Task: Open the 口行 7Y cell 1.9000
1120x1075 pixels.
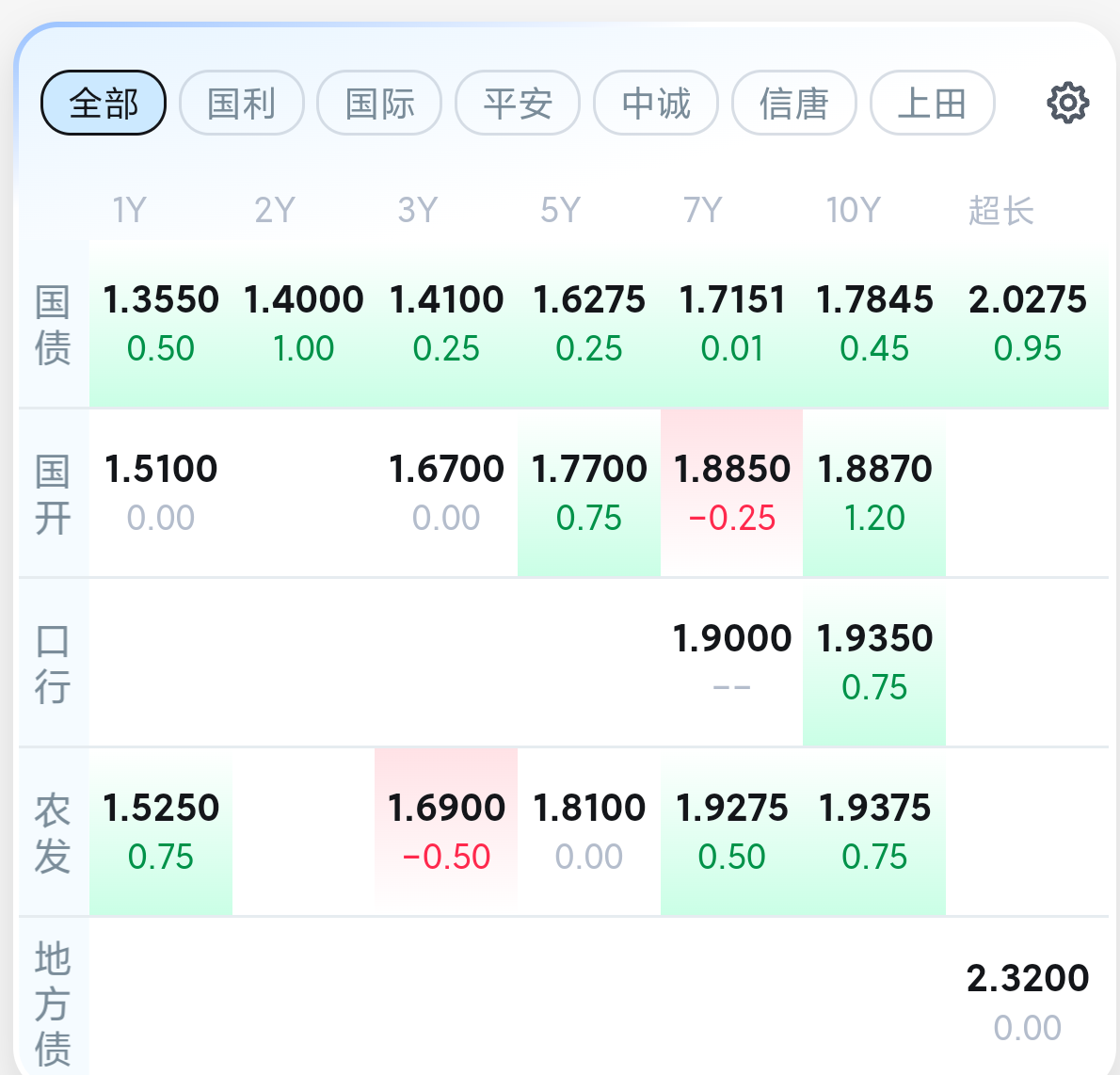Action: (731, 662)
